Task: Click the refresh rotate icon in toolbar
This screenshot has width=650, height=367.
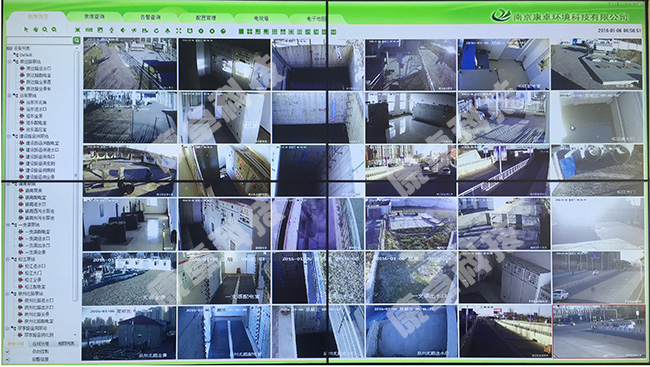Action: [x=156, y=31]
